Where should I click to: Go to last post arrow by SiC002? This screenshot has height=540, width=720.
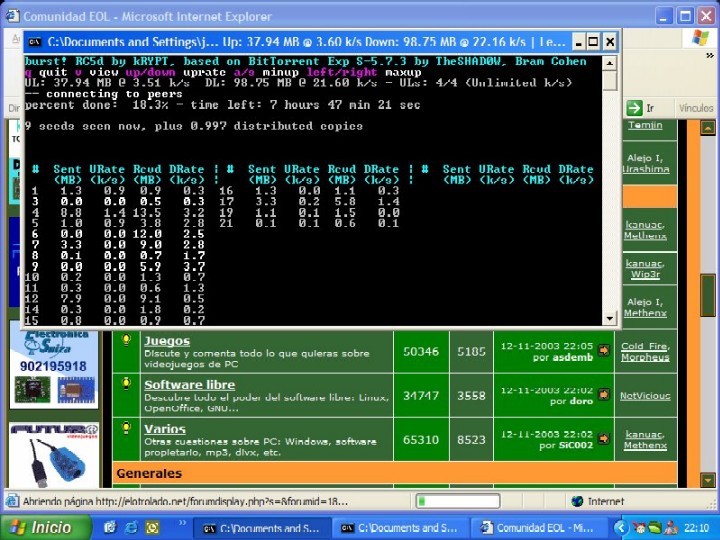604,439
